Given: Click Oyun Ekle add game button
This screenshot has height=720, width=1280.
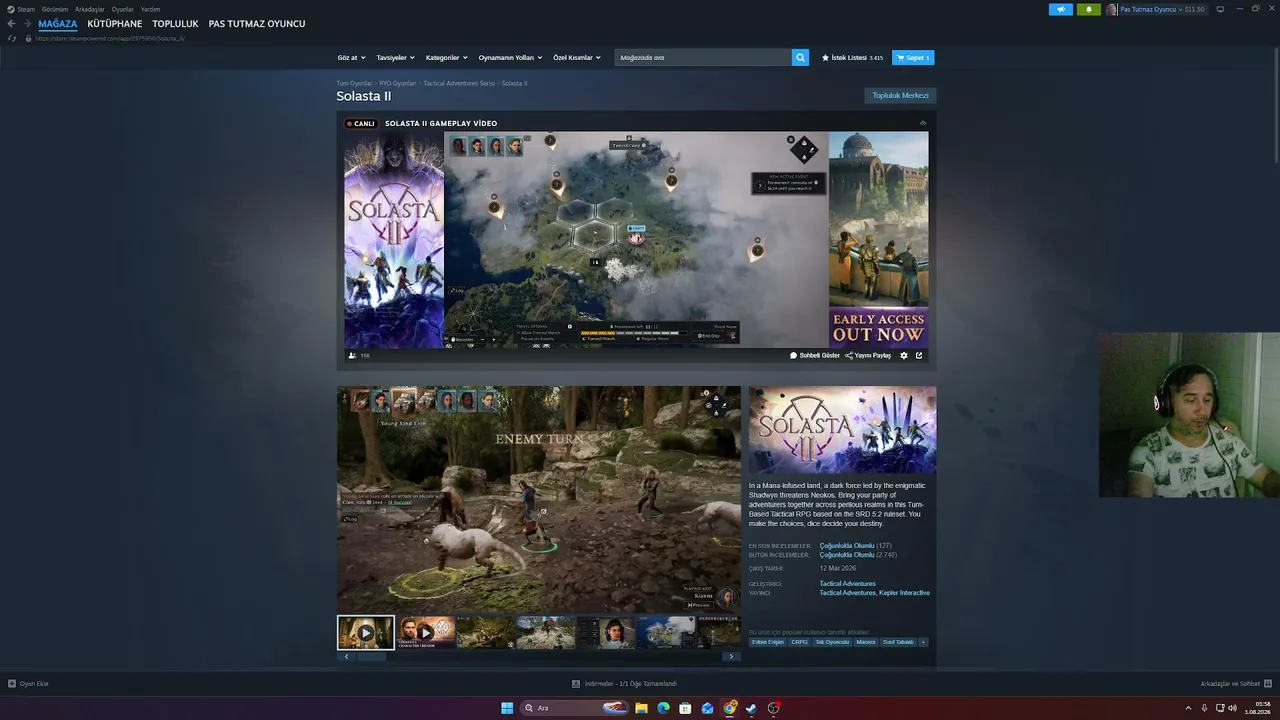Looking at the screenshot, I should tap(28, 684).
